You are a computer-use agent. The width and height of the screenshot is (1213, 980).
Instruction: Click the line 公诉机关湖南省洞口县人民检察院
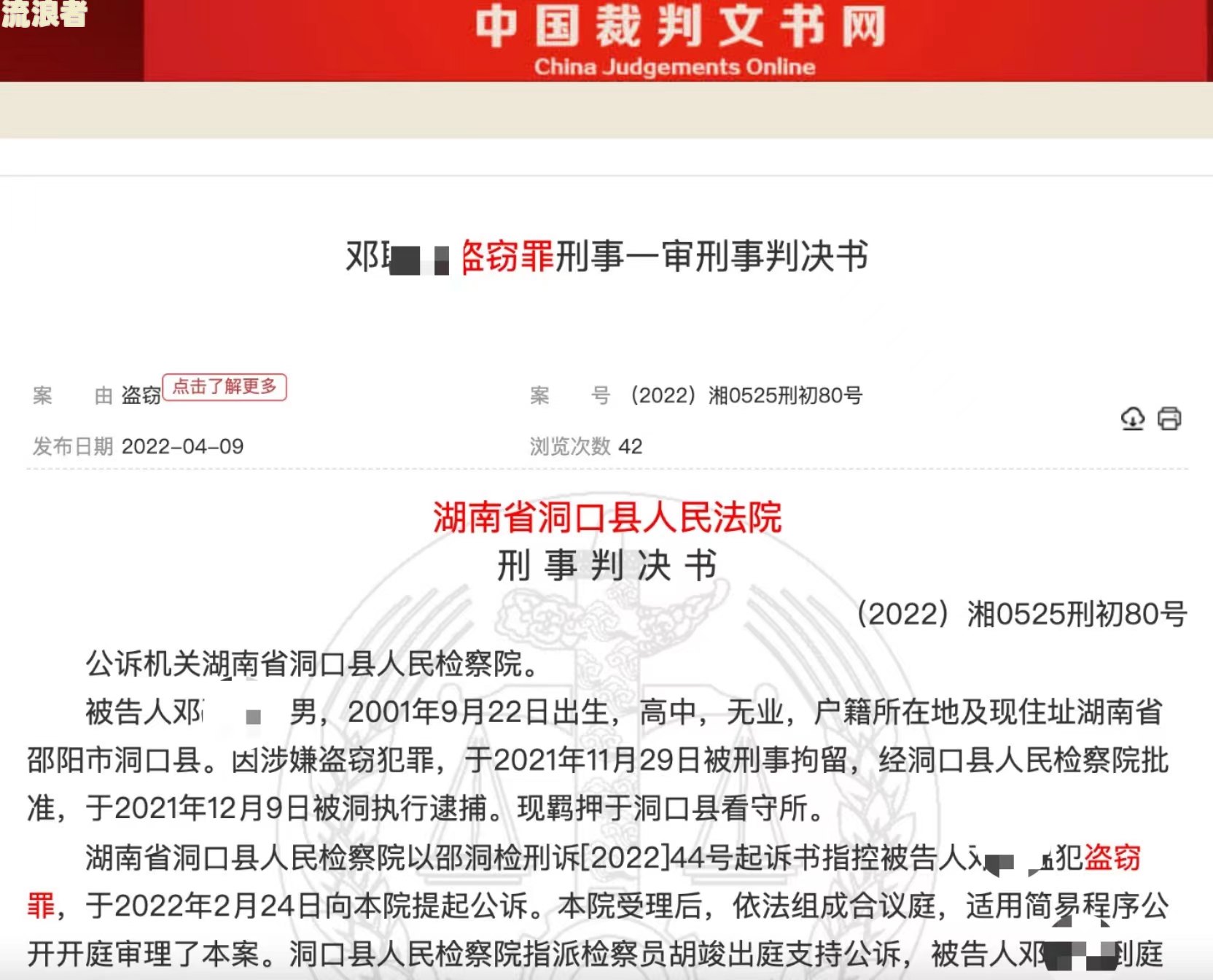coord(312,664)
